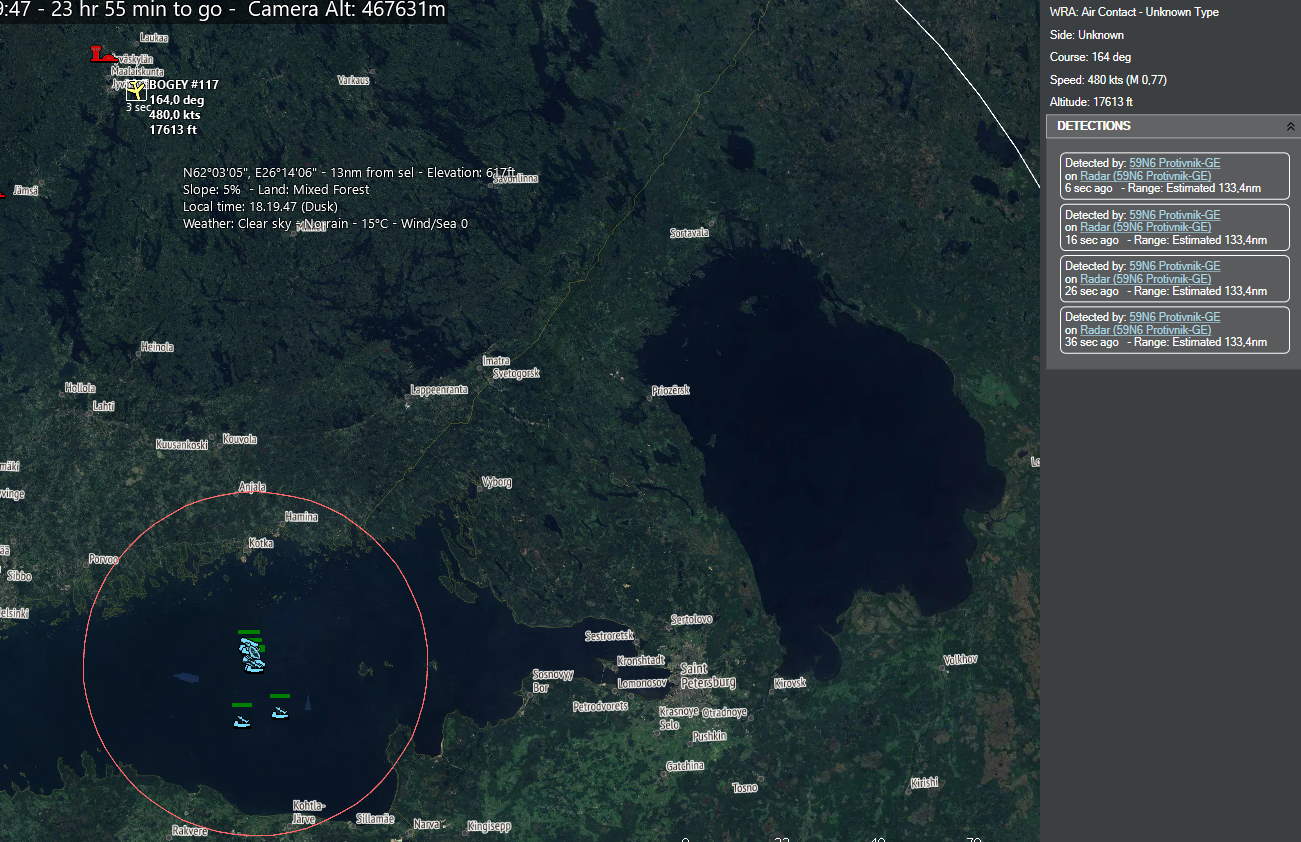
Task: Click the BOGEY #117 data block label
Action: 184,85
